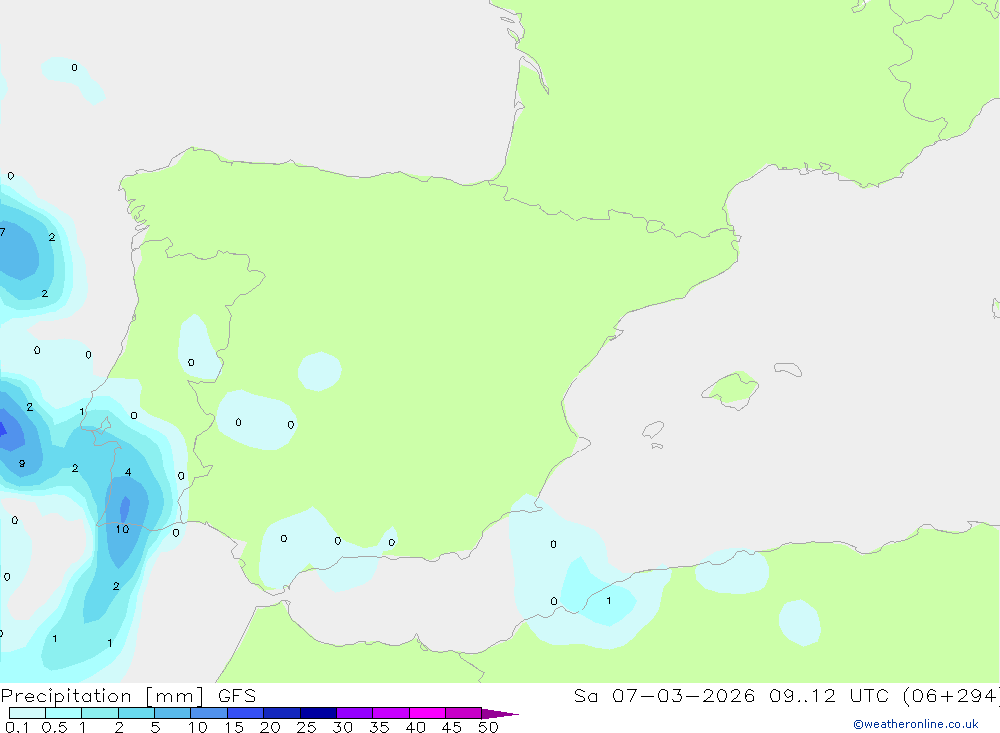Click the legend scale value '35'
The width and height of the screenshot is (1000, 733).
click(x=379, y=727)
